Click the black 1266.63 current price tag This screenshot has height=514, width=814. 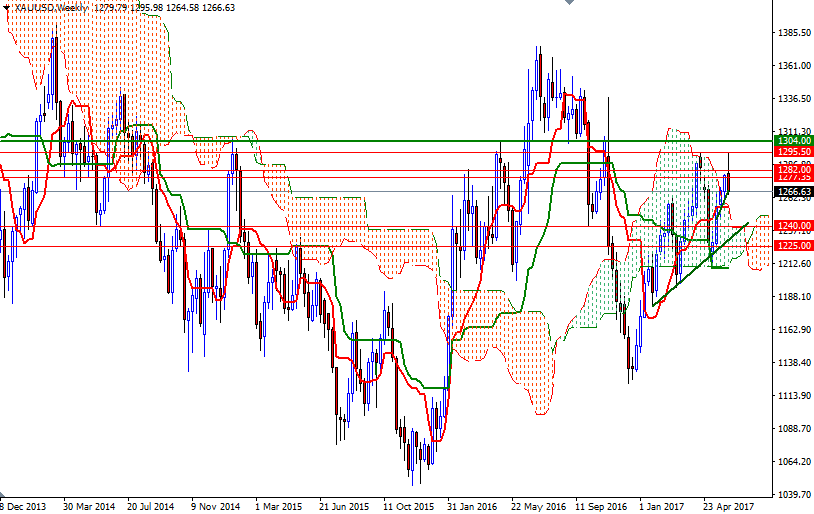point(793,191)
